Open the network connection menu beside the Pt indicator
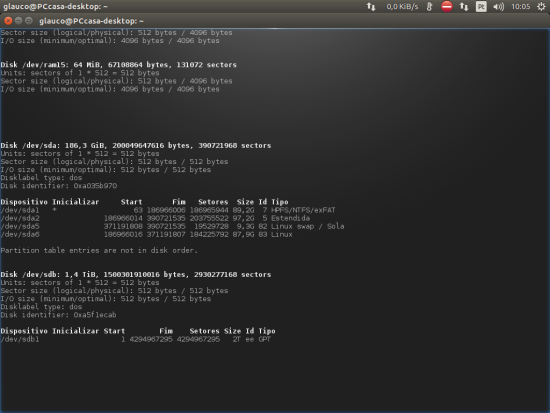The height and width of the screenshot is (413, 550). (x=464, y=6)
